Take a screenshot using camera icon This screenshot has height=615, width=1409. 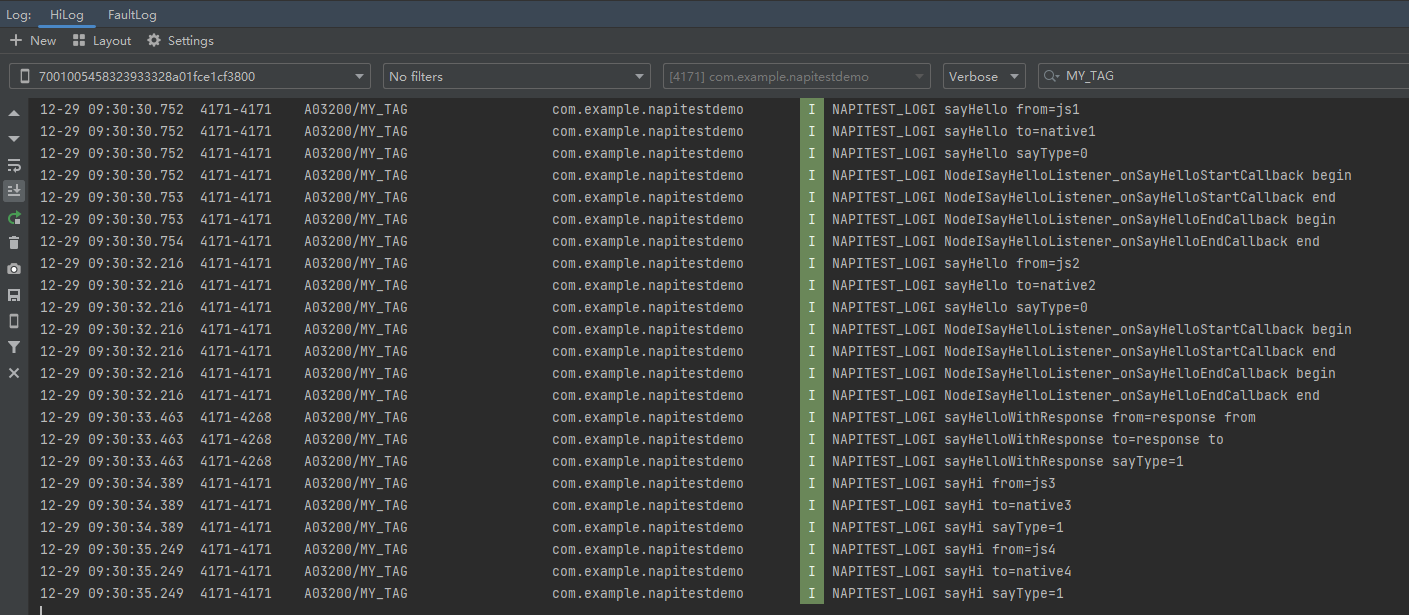[x=14, y=269]
